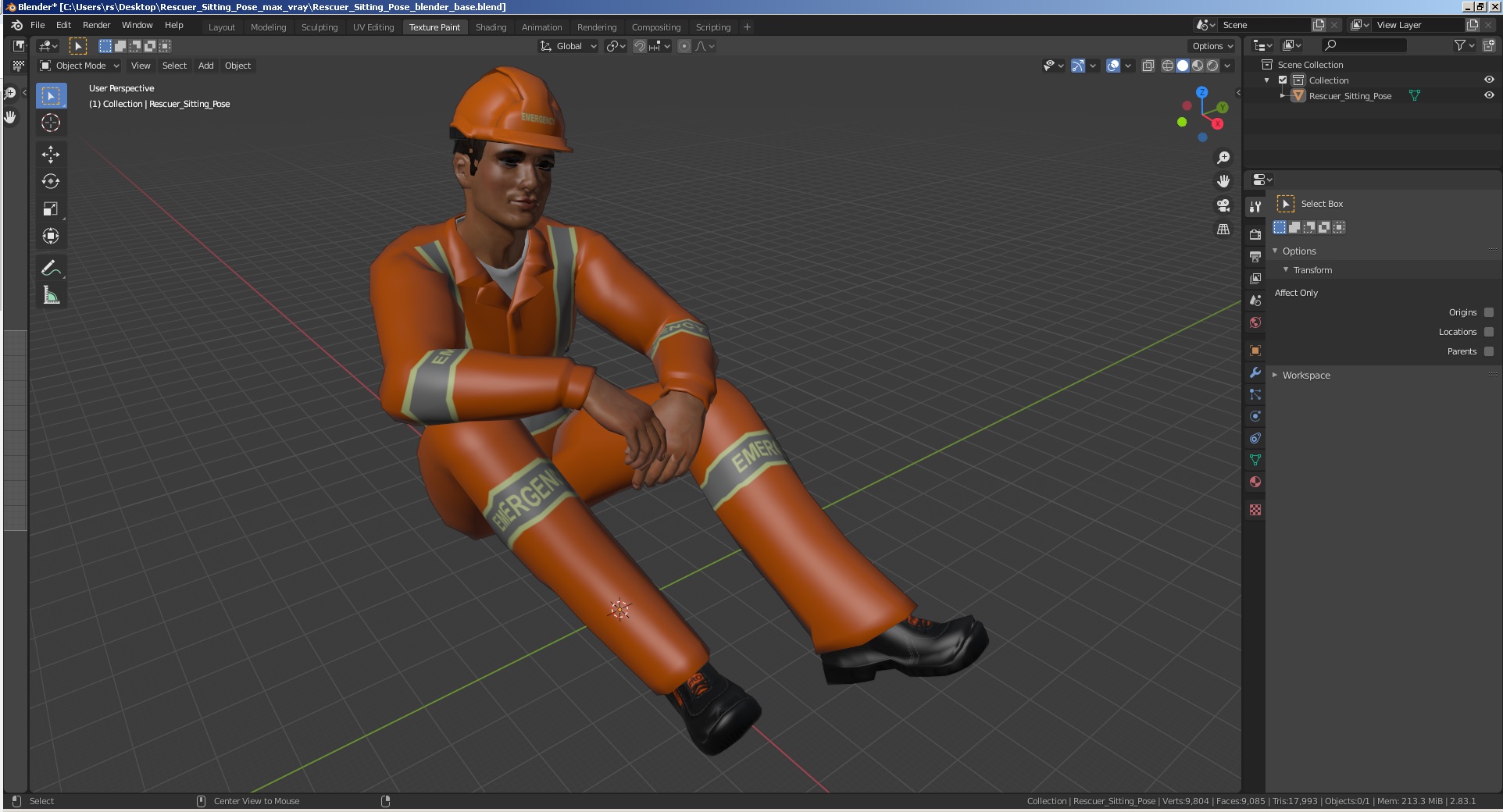Open the Material properties tab
Viewport: 1503px width, 812px height.
(x=1255, y=482)
